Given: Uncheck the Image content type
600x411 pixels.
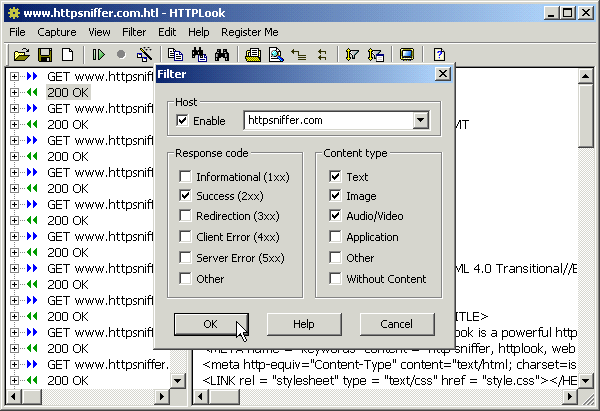Looking at the screenshot, I should pos(335,196).
